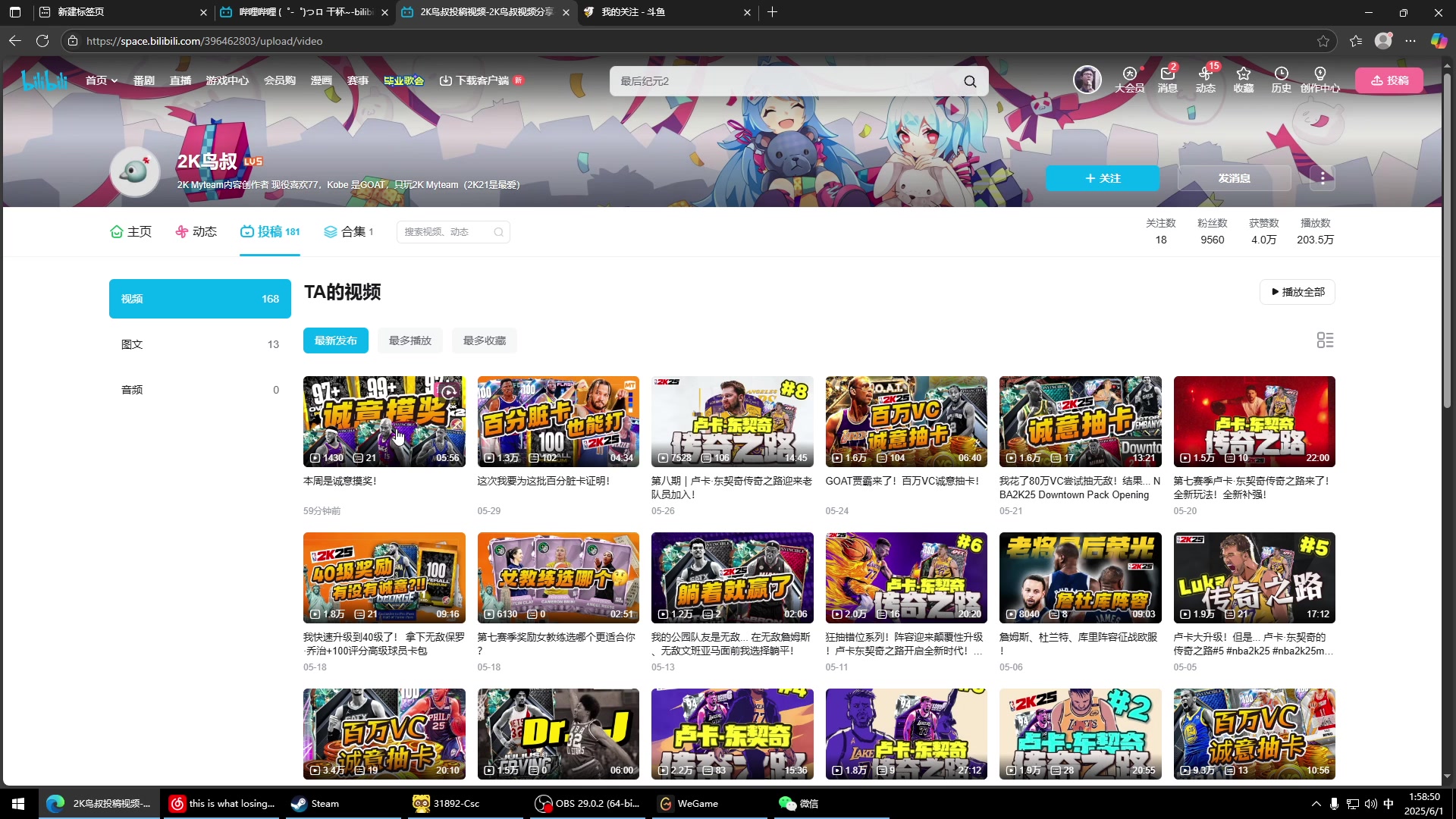Image resolution: width=1456 pixels, height=819 pixels.
Task: Click the browser address bar URL
Action: (x=205, y=41)
